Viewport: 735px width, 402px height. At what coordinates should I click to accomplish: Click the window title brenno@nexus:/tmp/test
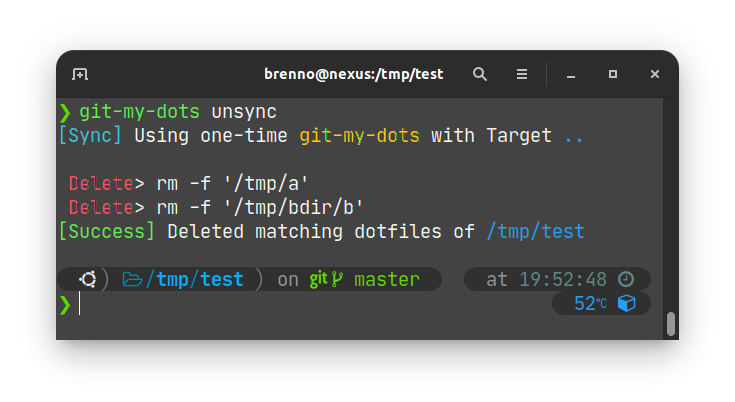353,74
